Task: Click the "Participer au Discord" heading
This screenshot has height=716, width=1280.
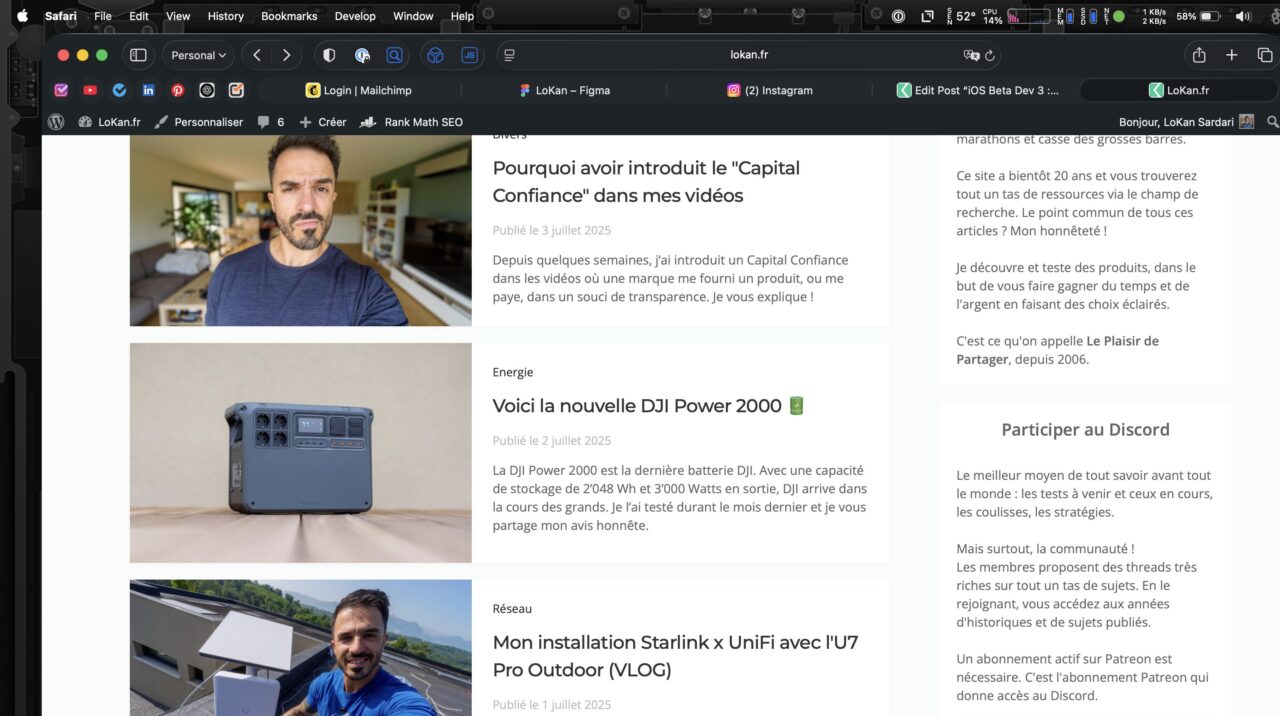Action: click(x=1085, y=429)
